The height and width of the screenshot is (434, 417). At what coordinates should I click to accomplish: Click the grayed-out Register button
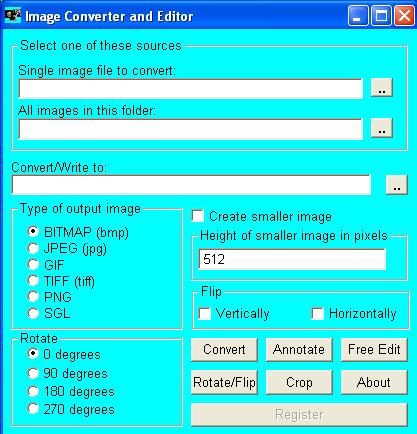click(299, 415)
